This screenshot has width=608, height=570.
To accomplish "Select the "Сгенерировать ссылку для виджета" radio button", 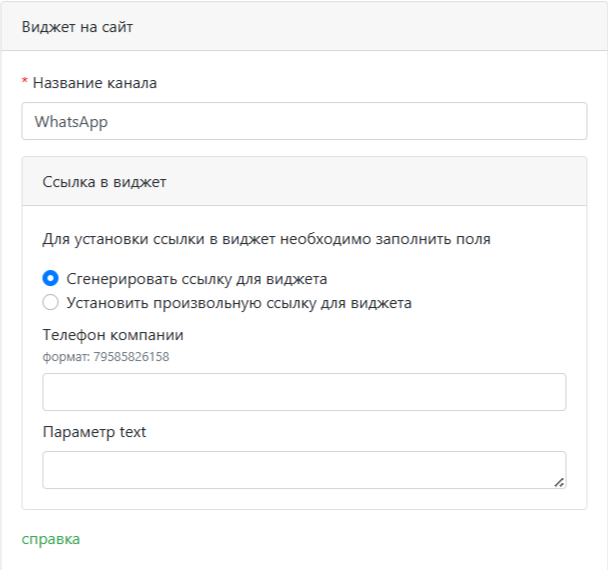I will pos(51,279).
